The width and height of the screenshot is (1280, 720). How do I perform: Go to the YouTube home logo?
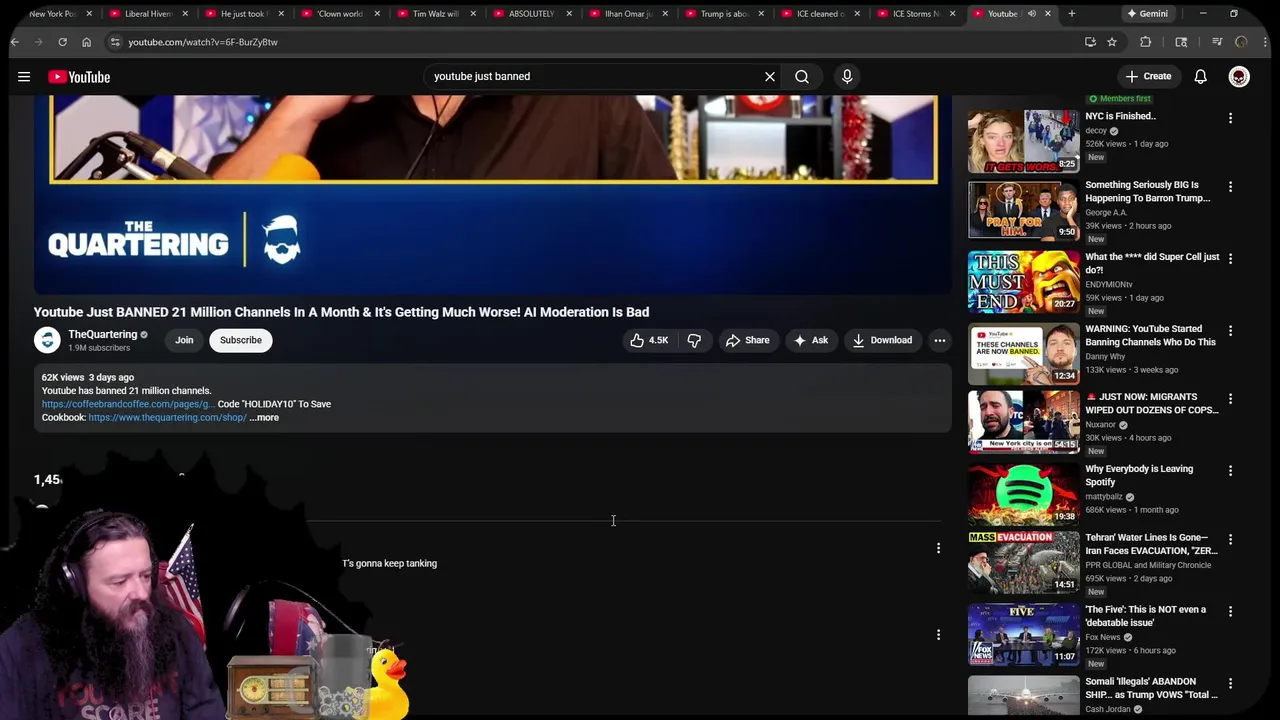79,77
